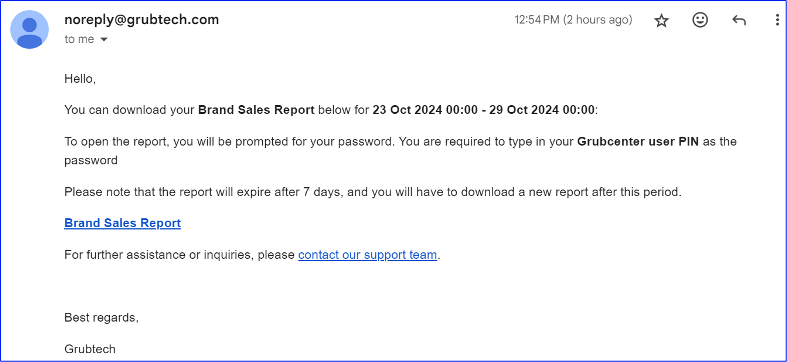The image size is (787, 362).
Task: Click the "Hello," greeting line
Action: point(80,79)
